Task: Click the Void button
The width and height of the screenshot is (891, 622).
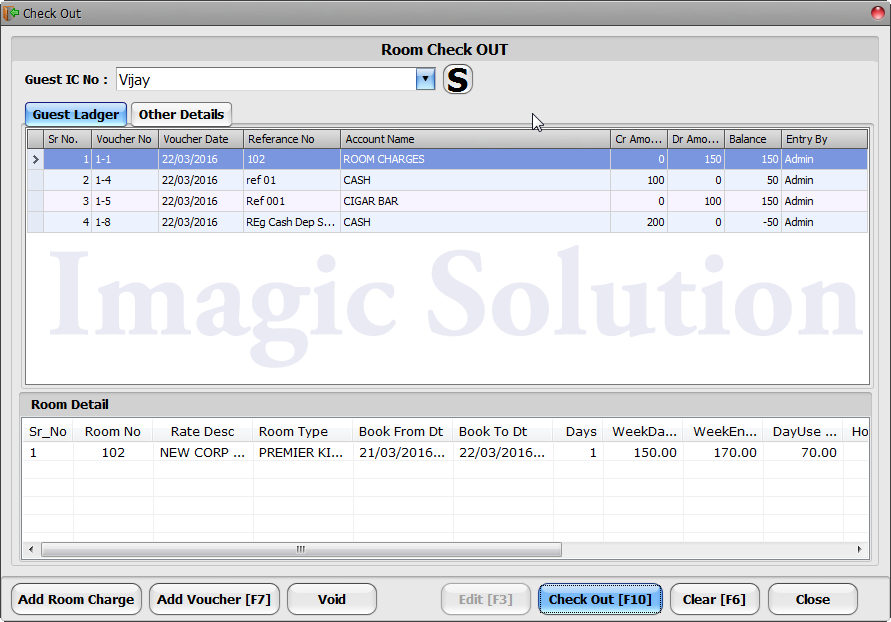Action: tap(332, 599)
